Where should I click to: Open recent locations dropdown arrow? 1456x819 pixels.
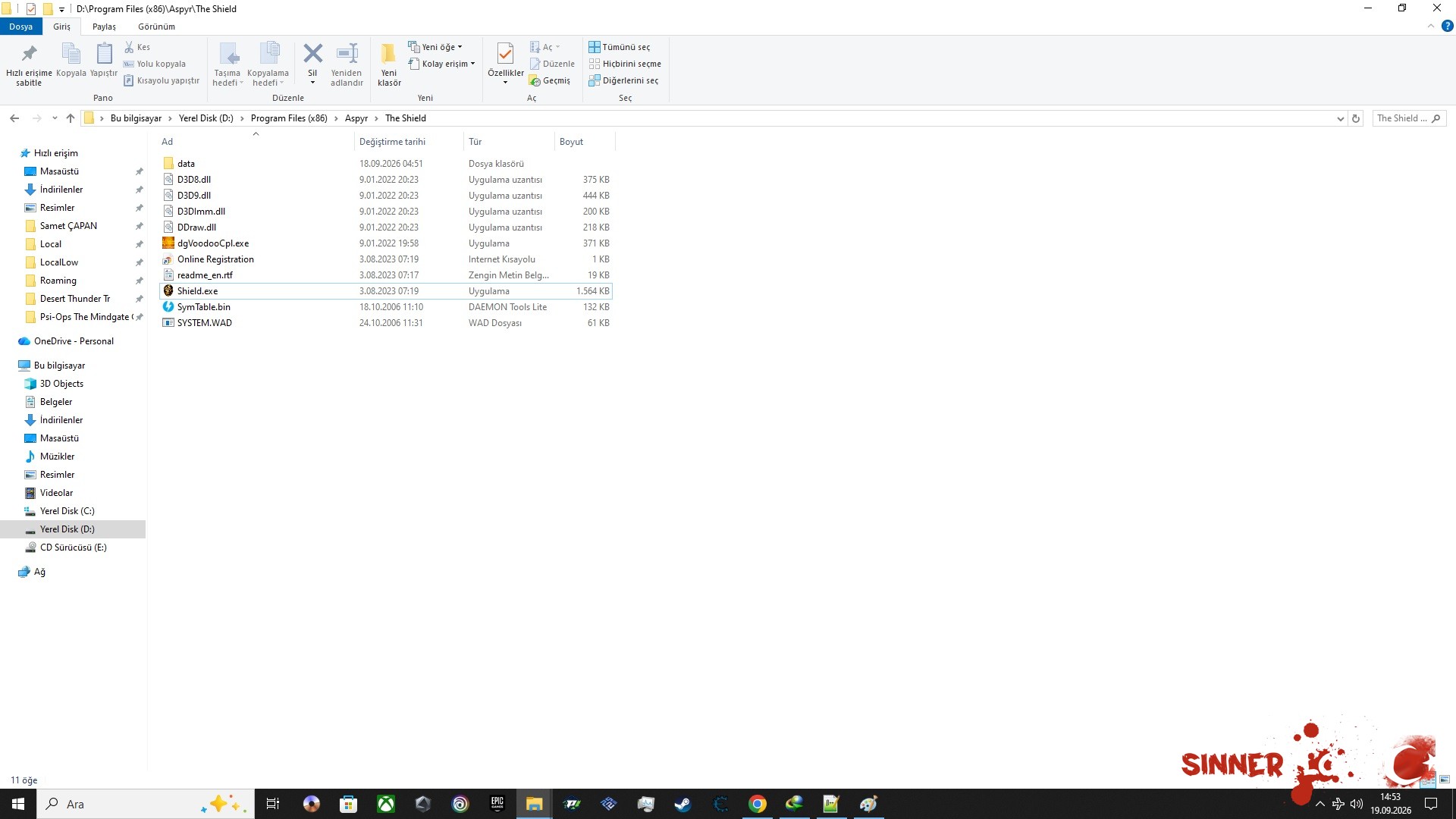tap(55, 118)
